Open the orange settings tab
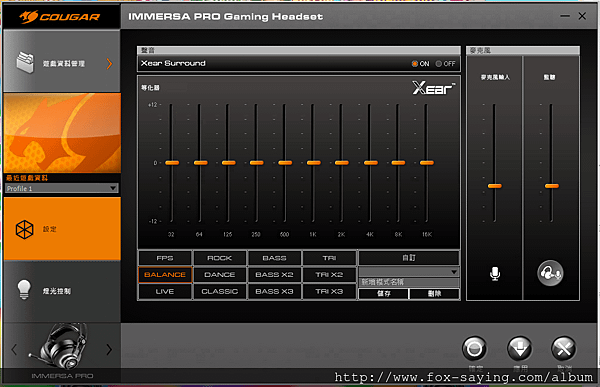600x387 pixels. [62, 229]
